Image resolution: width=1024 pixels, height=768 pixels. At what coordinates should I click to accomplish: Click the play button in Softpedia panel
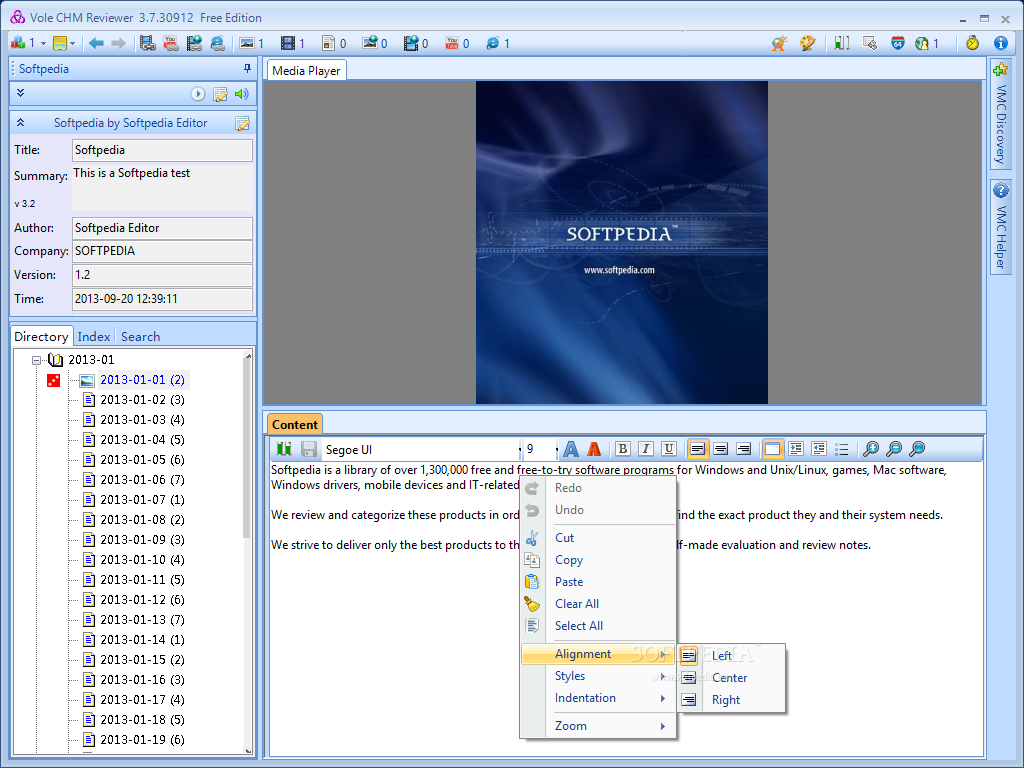[198, 94]
